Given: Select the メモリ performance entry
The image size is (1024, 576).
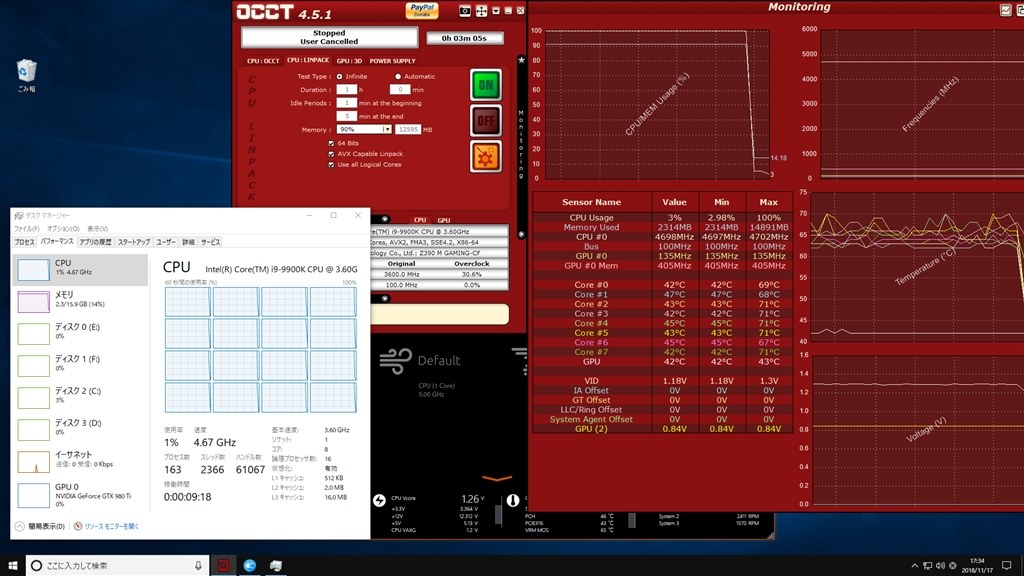Looking at the screenshot, I should tap(80, 300).
